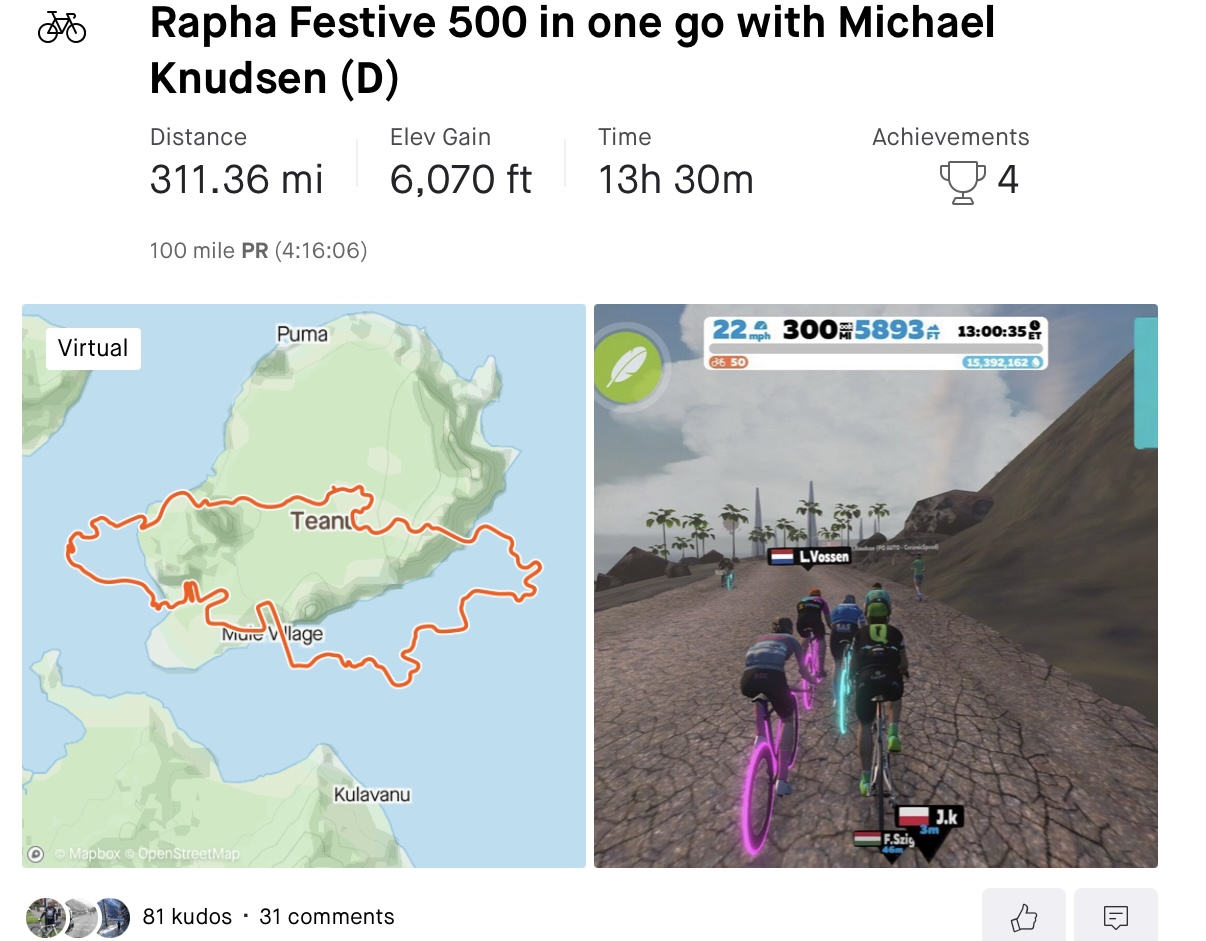Open the 81 kudos list
This screenshot has width=1206, height=941.
tap(187, 917)
